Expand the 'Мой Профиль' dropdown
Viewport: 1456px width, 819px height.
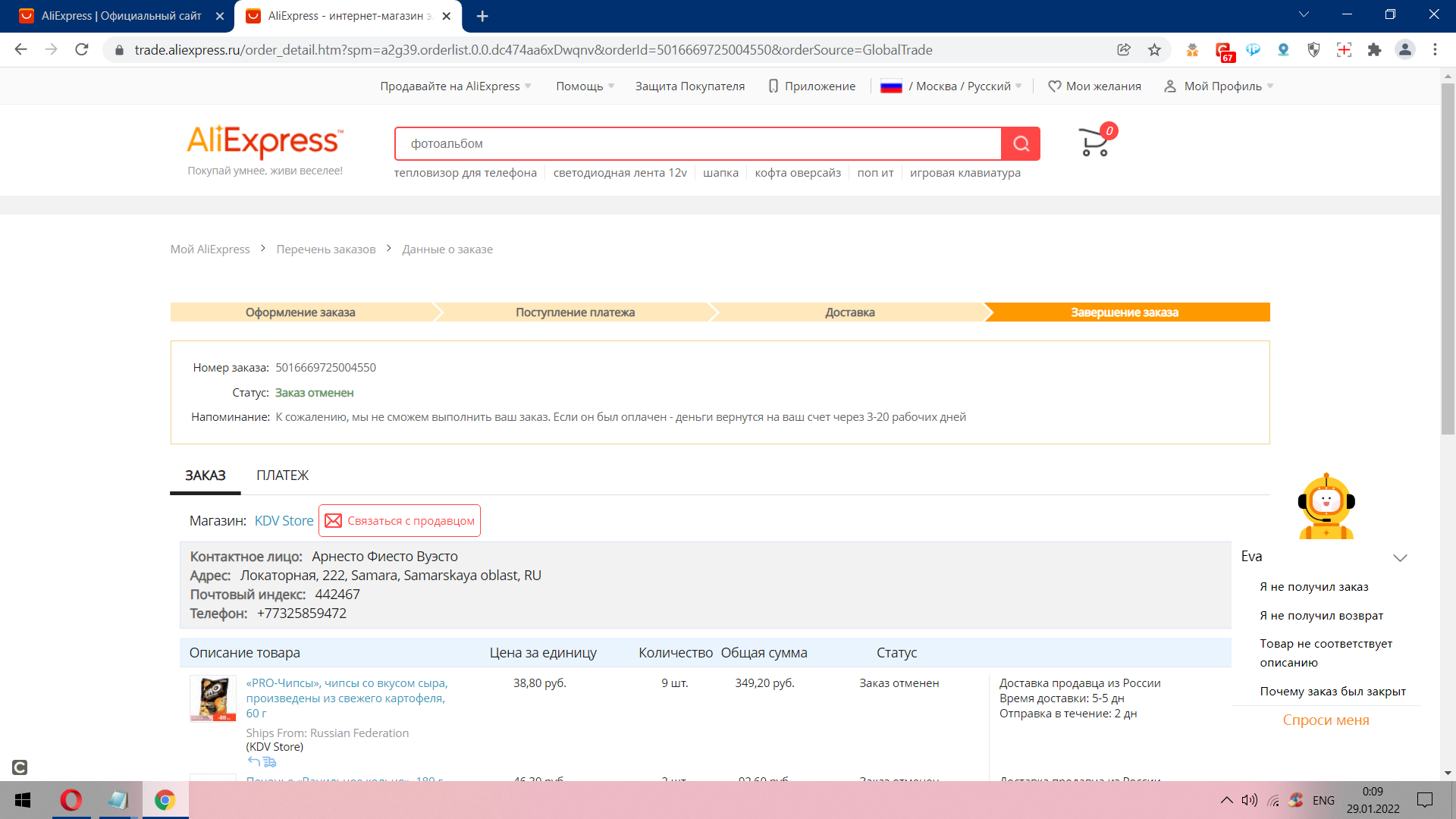pyautogui.click(x=1219, y=86)
